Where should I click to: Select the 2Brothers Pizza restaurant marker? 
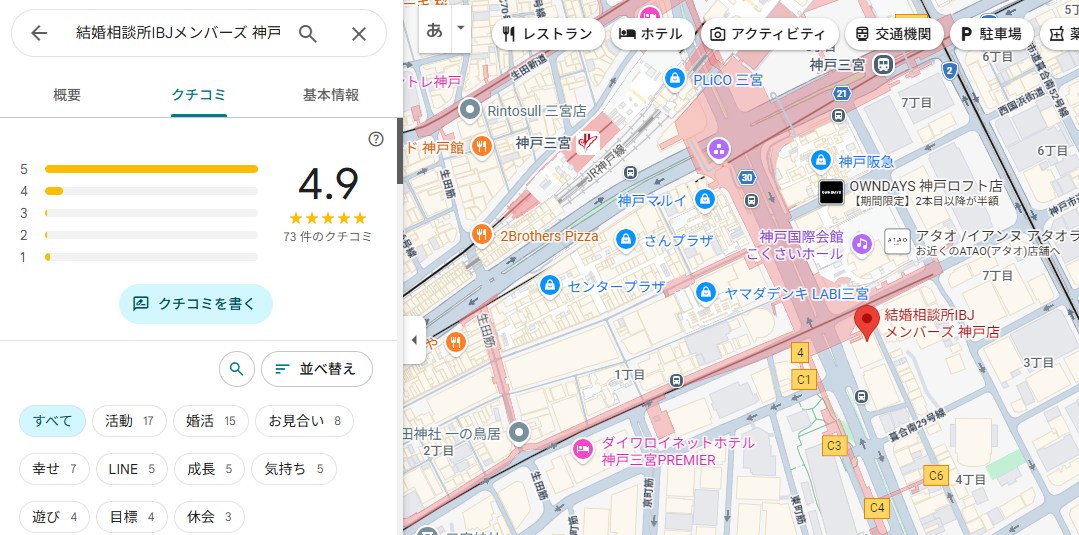coord(482,236)
